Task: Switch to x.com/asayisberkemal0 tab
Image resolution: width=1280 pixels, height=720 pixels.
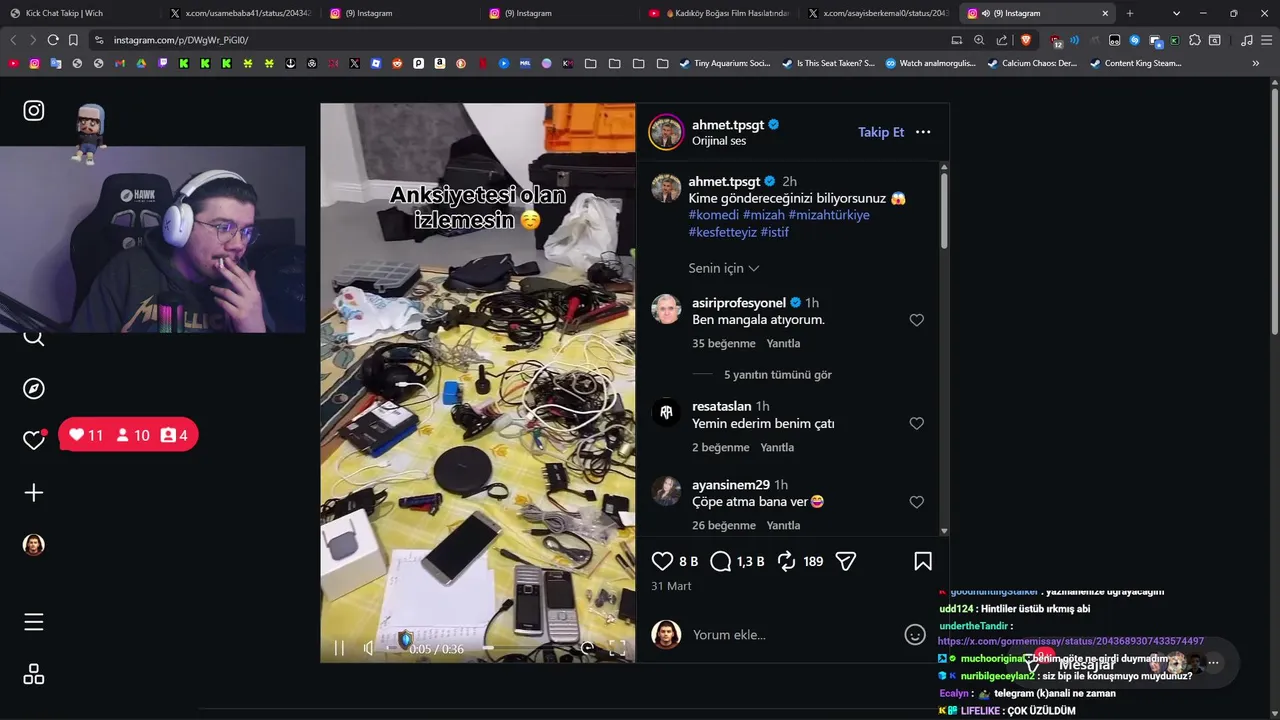Action: pos(878,13)
